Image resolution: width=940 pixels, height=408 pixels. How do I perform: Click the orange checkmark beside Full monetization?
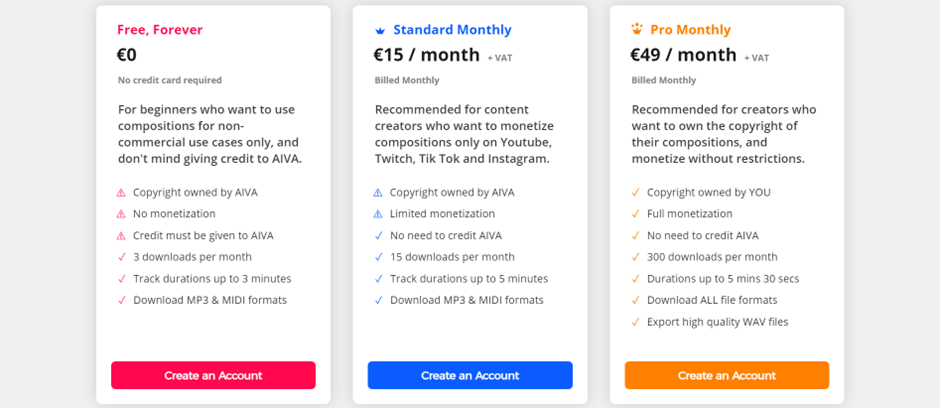click(x=635, y=214)
